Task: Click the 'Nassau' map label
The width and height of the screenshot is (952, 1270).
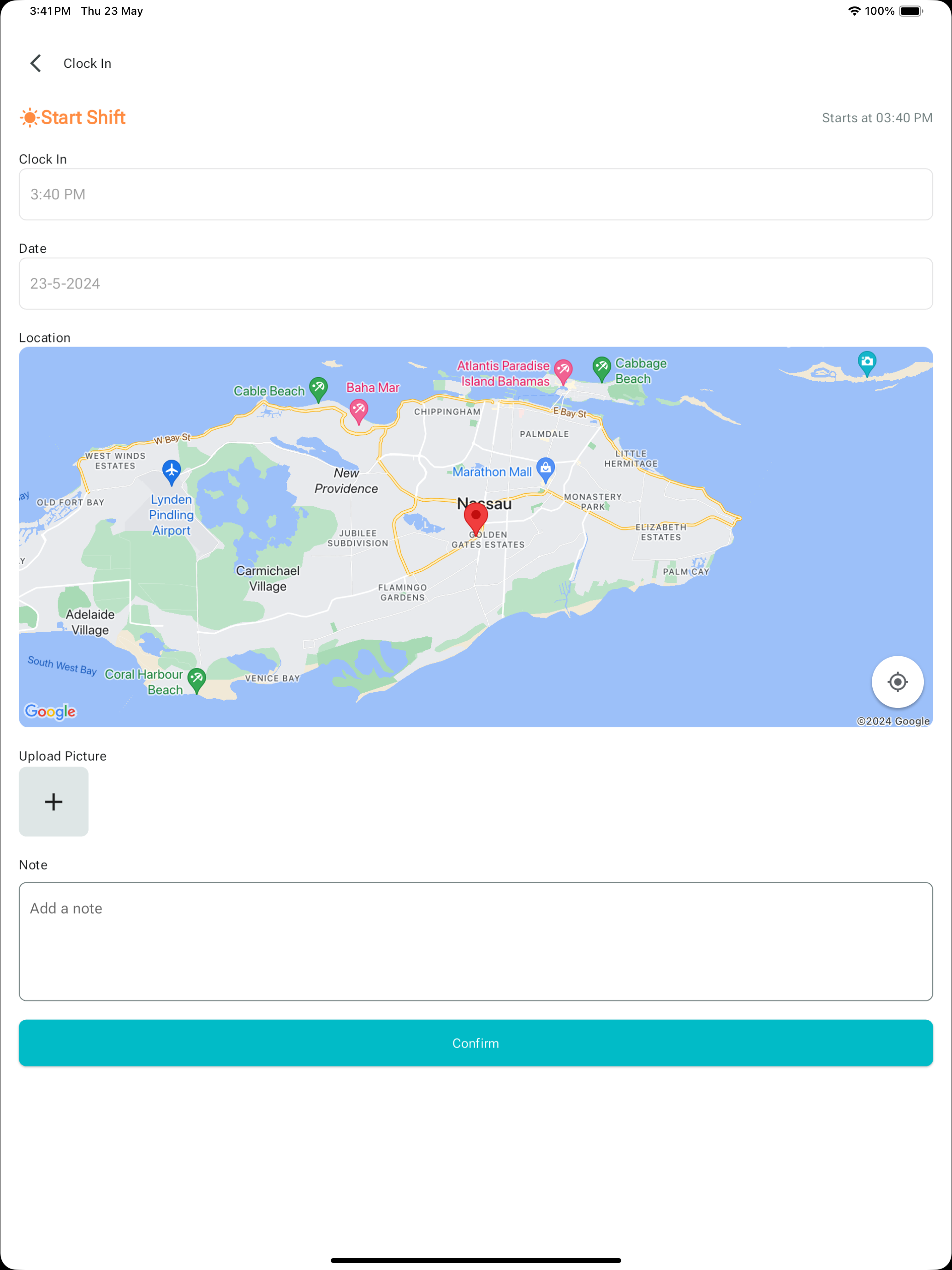Action: (484, 503)
